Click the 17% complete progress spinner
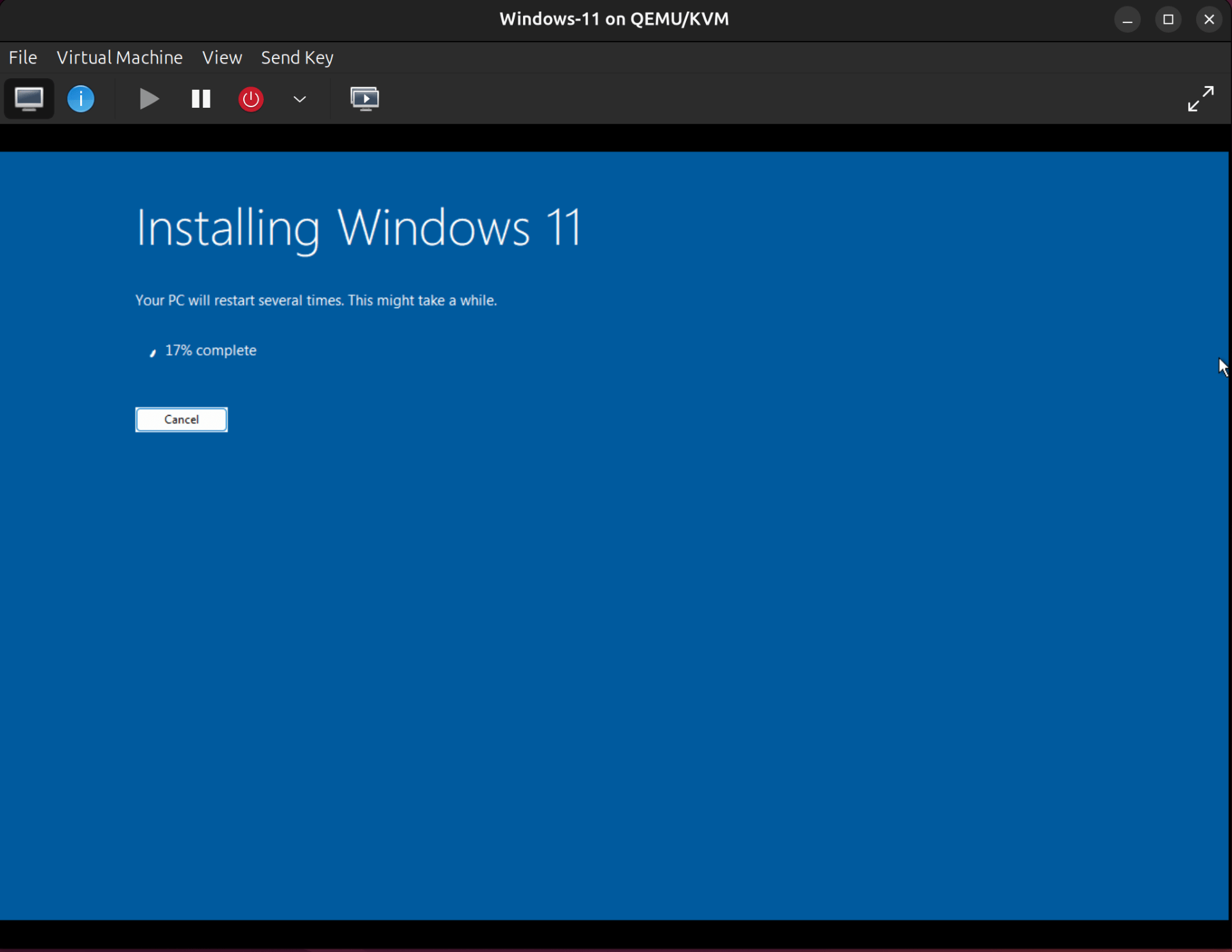The width and height of the screenshot is (1232, 952). pyautogui.click(x=153, y=352)
